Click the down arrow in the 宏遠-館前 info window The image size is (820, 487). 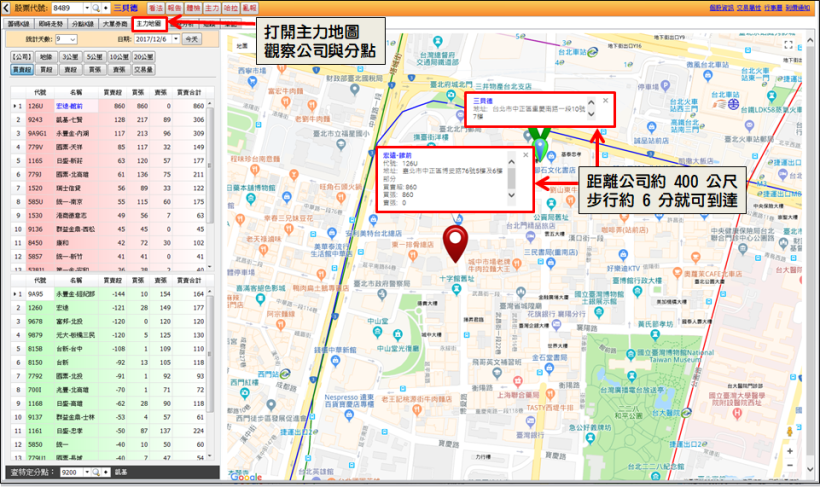[511, 195]
